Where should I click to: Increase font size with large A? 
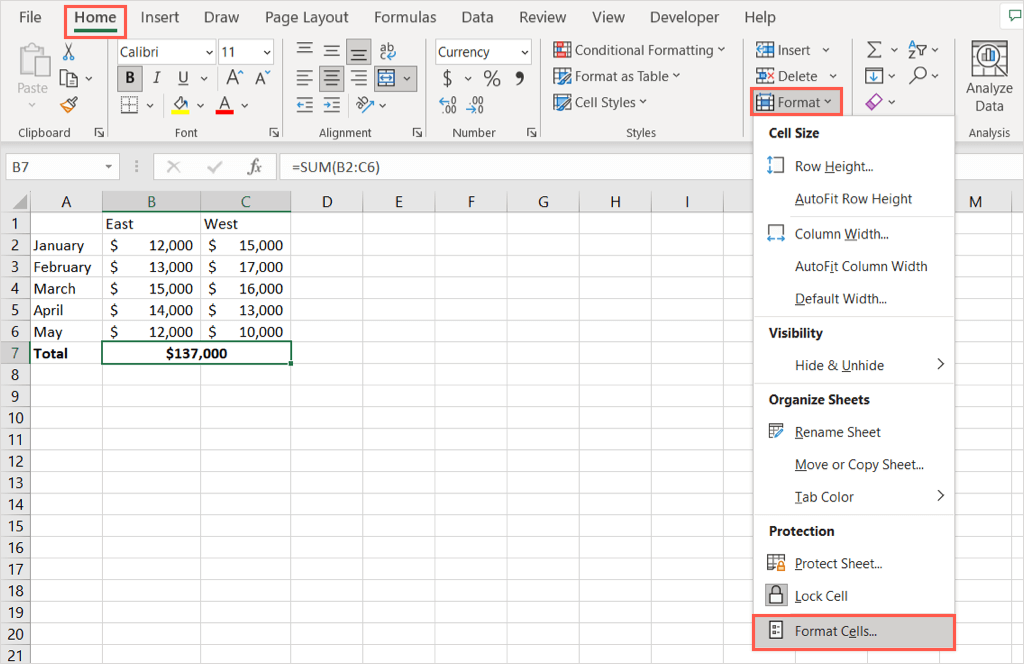coord(234,78)
